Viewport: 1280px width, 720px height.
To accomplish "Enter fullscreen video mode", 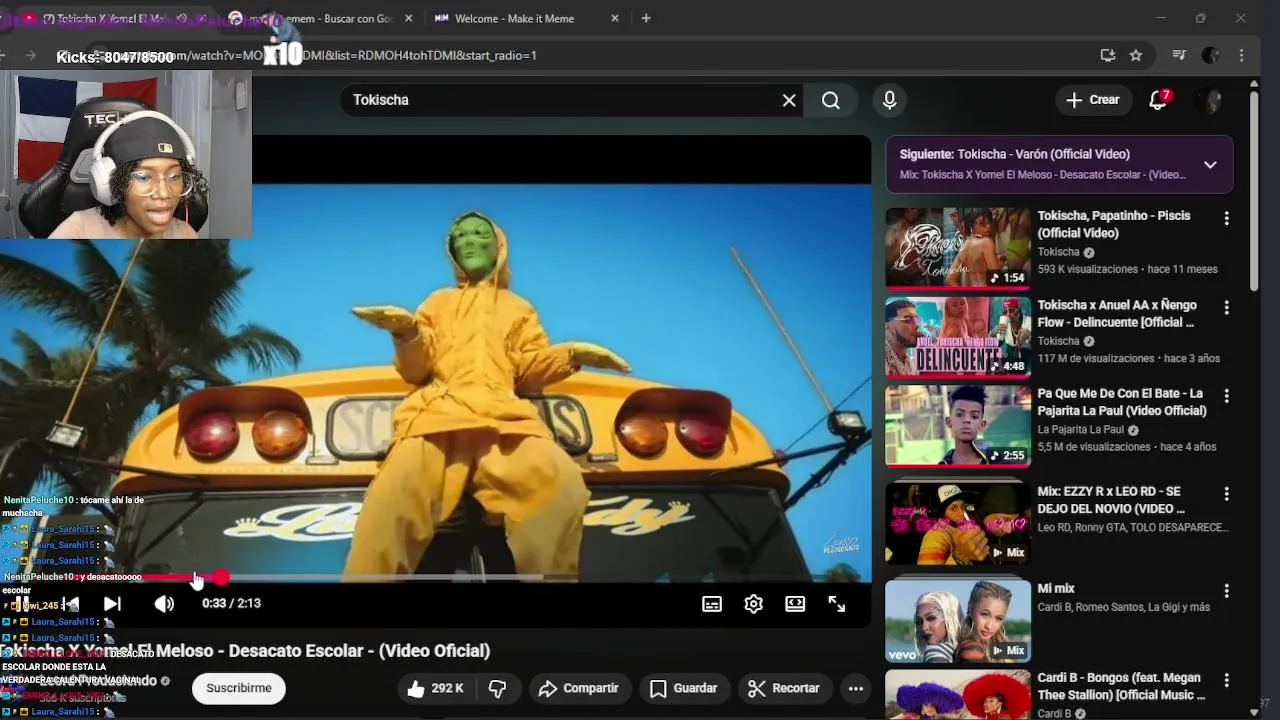I will pyautogui.click(x=837, y=604).
